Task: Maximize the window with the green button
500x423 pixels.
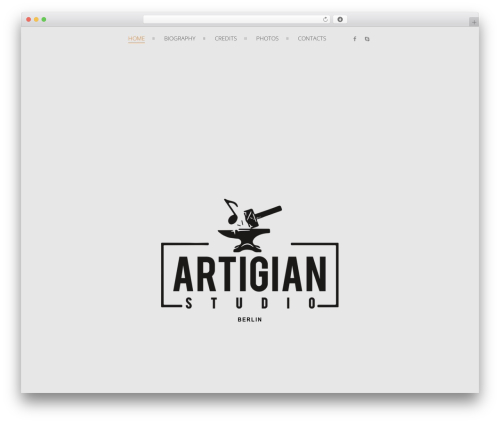Action: 44,19
